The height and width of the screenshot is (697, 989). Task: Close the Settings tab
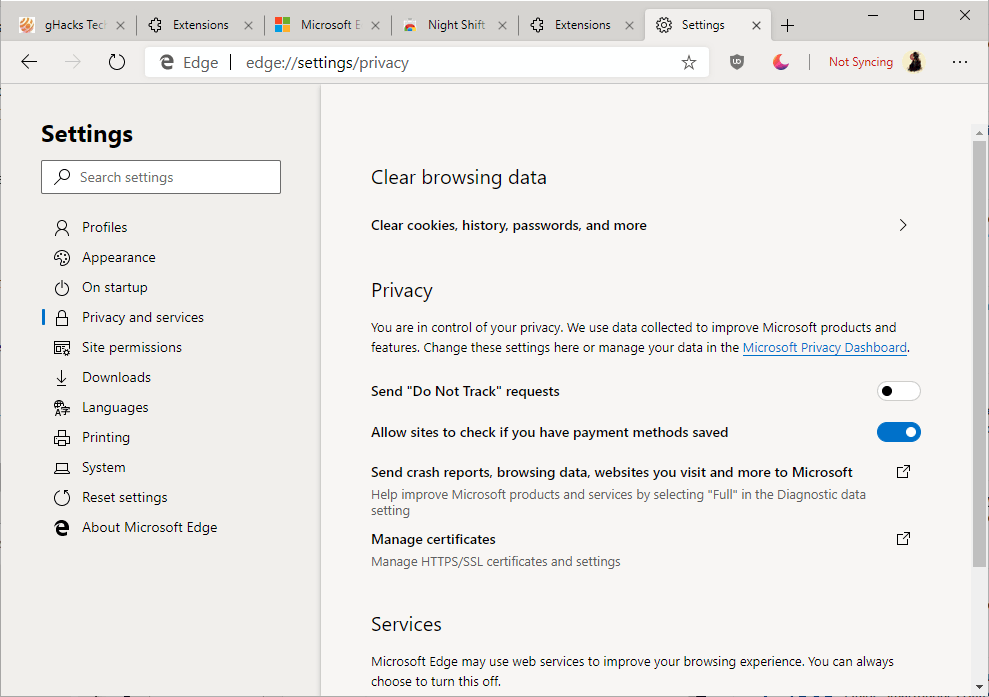point(756,25)
